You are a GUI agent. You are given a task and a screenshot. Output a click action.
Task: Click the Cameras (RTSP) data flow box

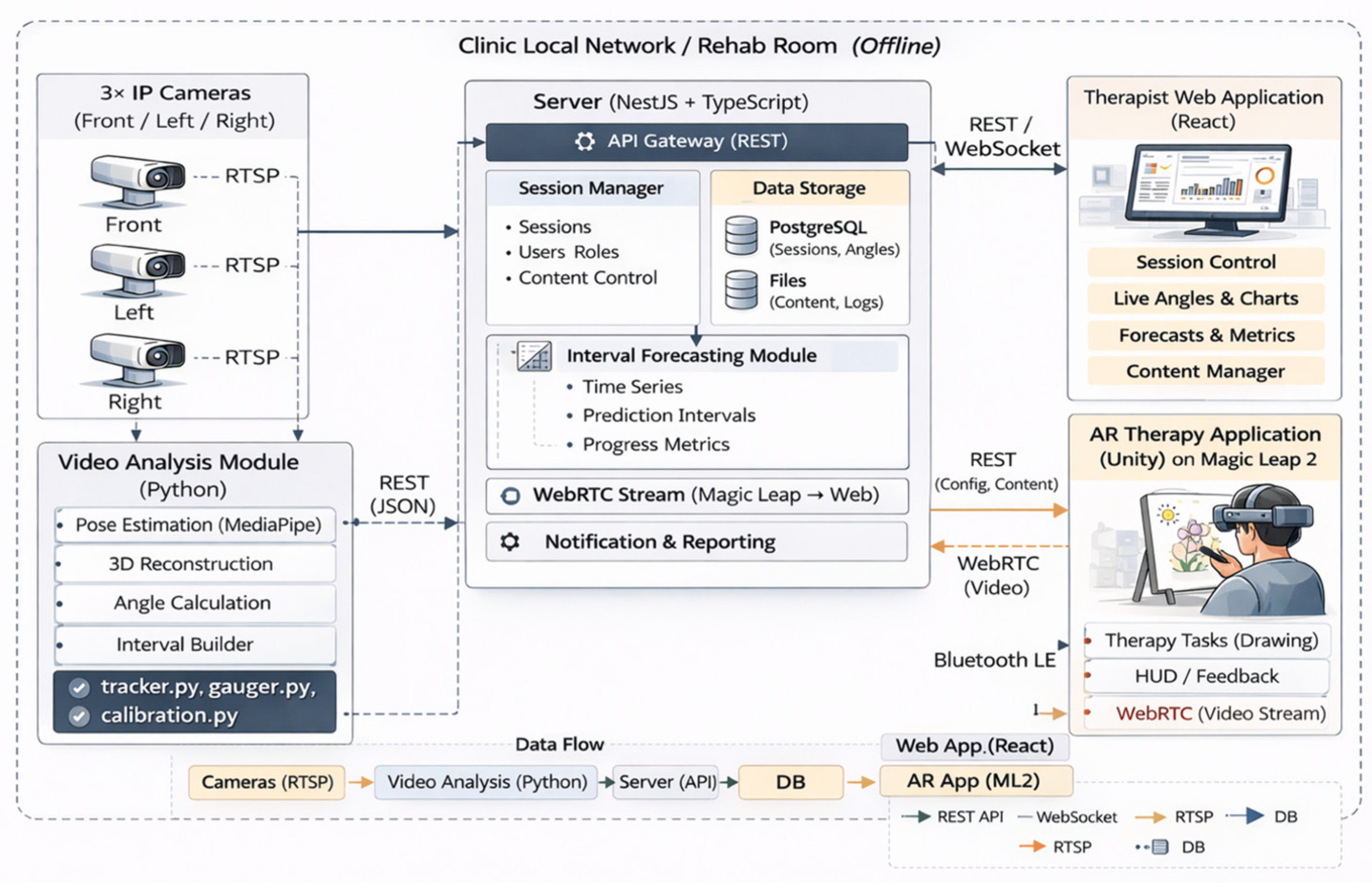tap(266, 783)
